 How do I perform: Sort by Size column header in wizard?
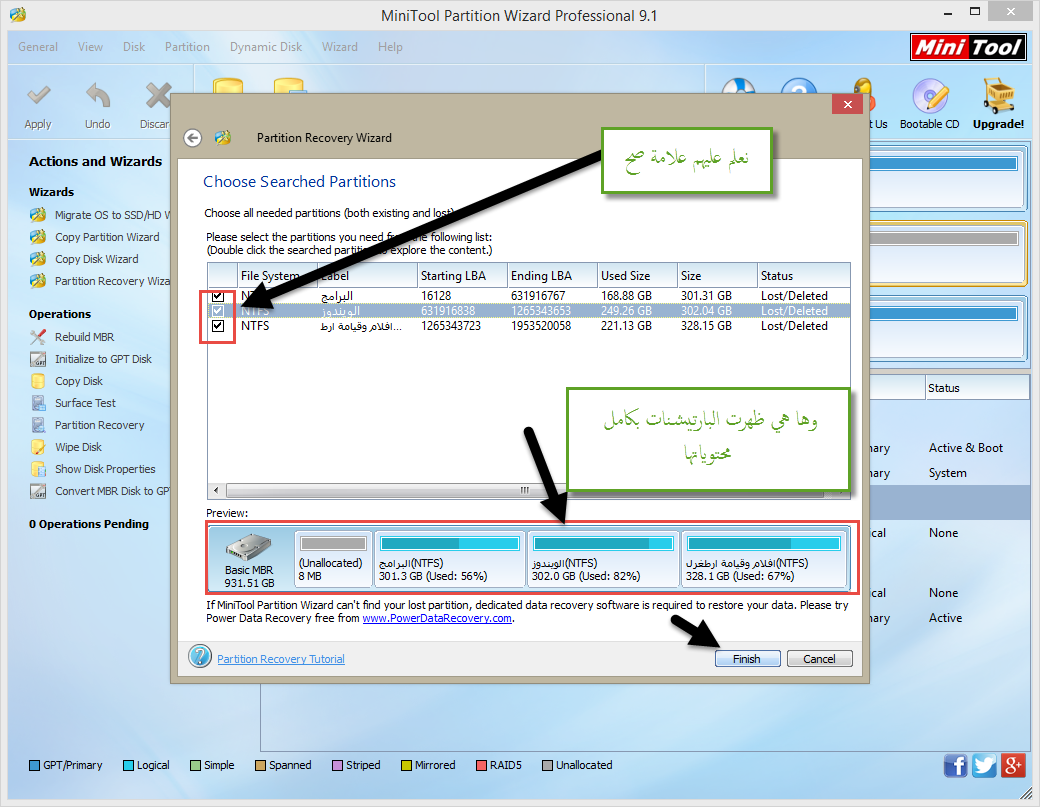coord(717,275)
